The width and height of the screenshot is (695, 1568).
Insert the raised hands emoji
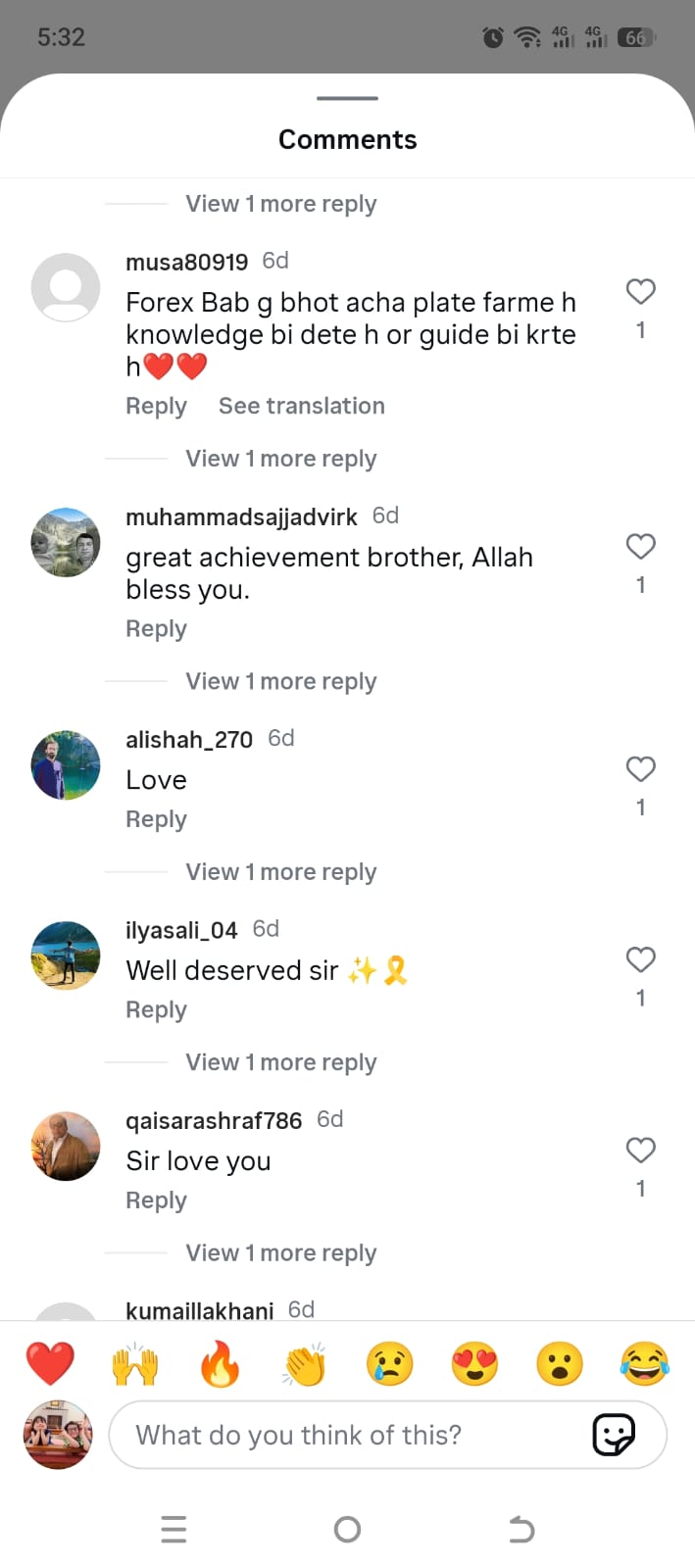(135, 1364)
